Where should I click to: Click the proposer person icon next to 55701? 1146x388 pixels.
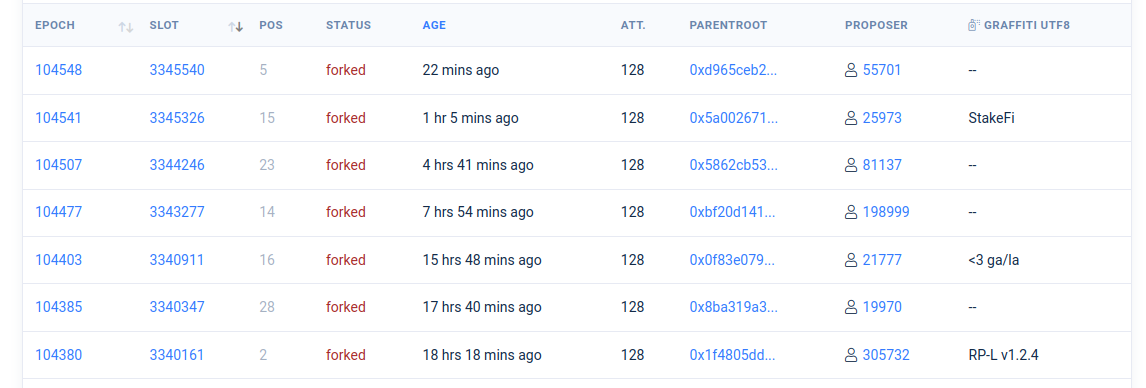pyautogui.click(x=851, y=70)
